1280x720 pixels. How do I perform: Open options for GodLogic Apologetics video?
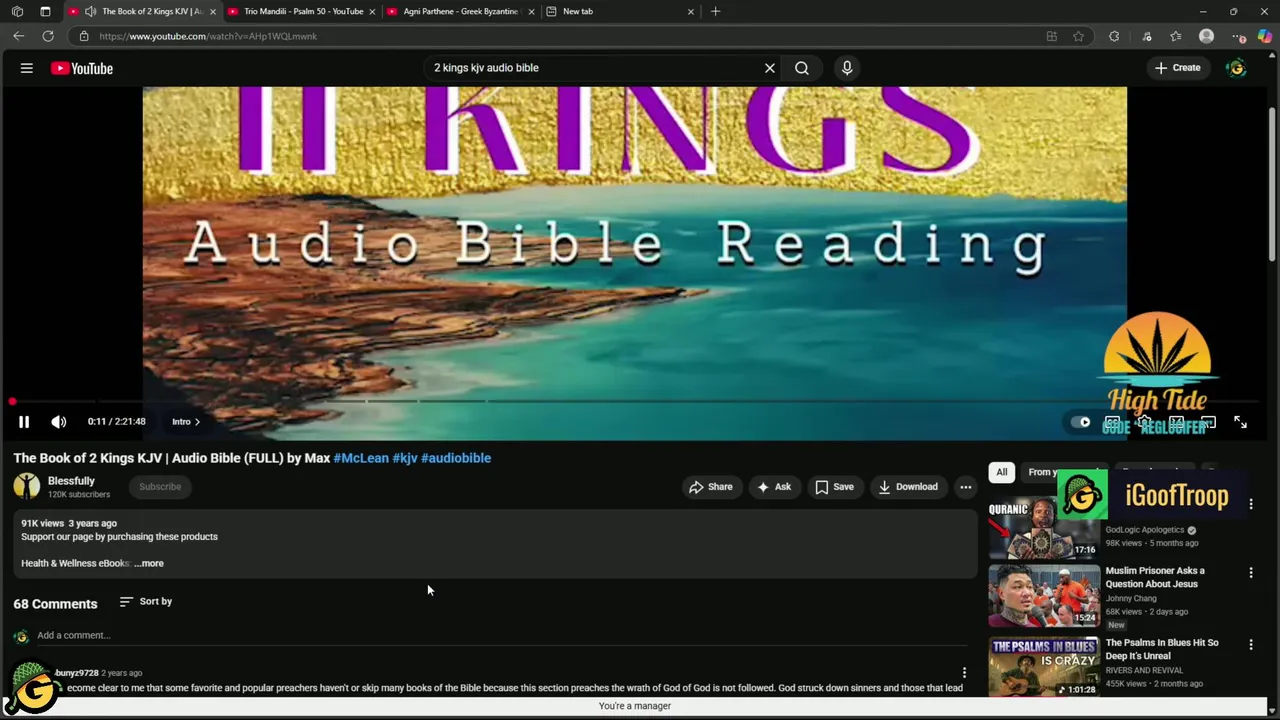[1251, 504]
